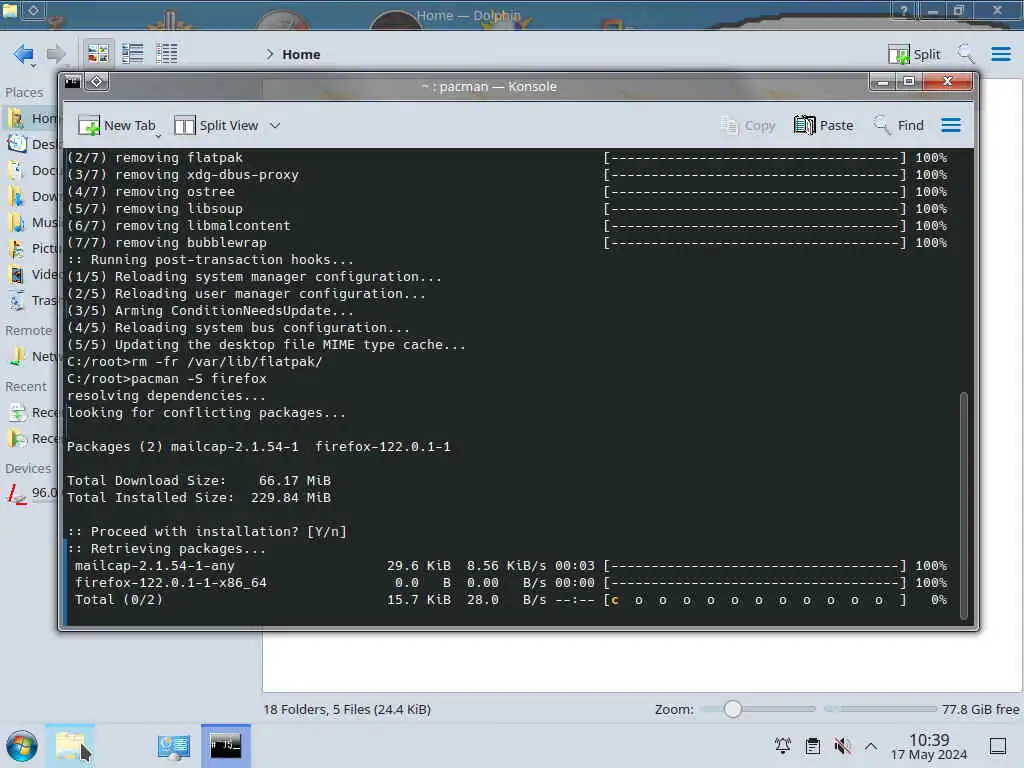
Task: Switch Dolphin to icons view mode
Action: pyautogui.click(x=98, y=54)
